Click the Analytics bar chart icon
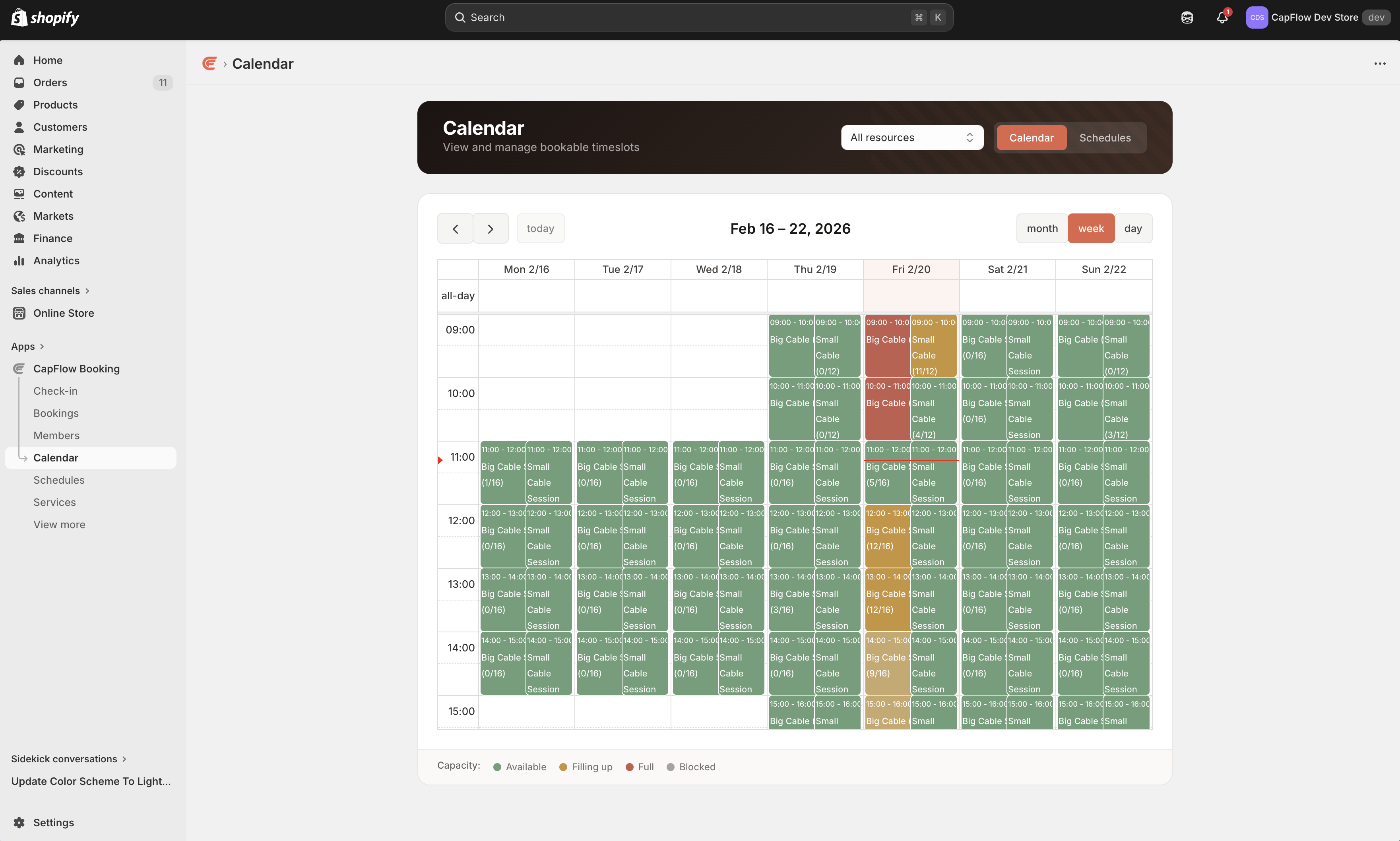This screenshot has height=841, width=1400. point(19,260)
